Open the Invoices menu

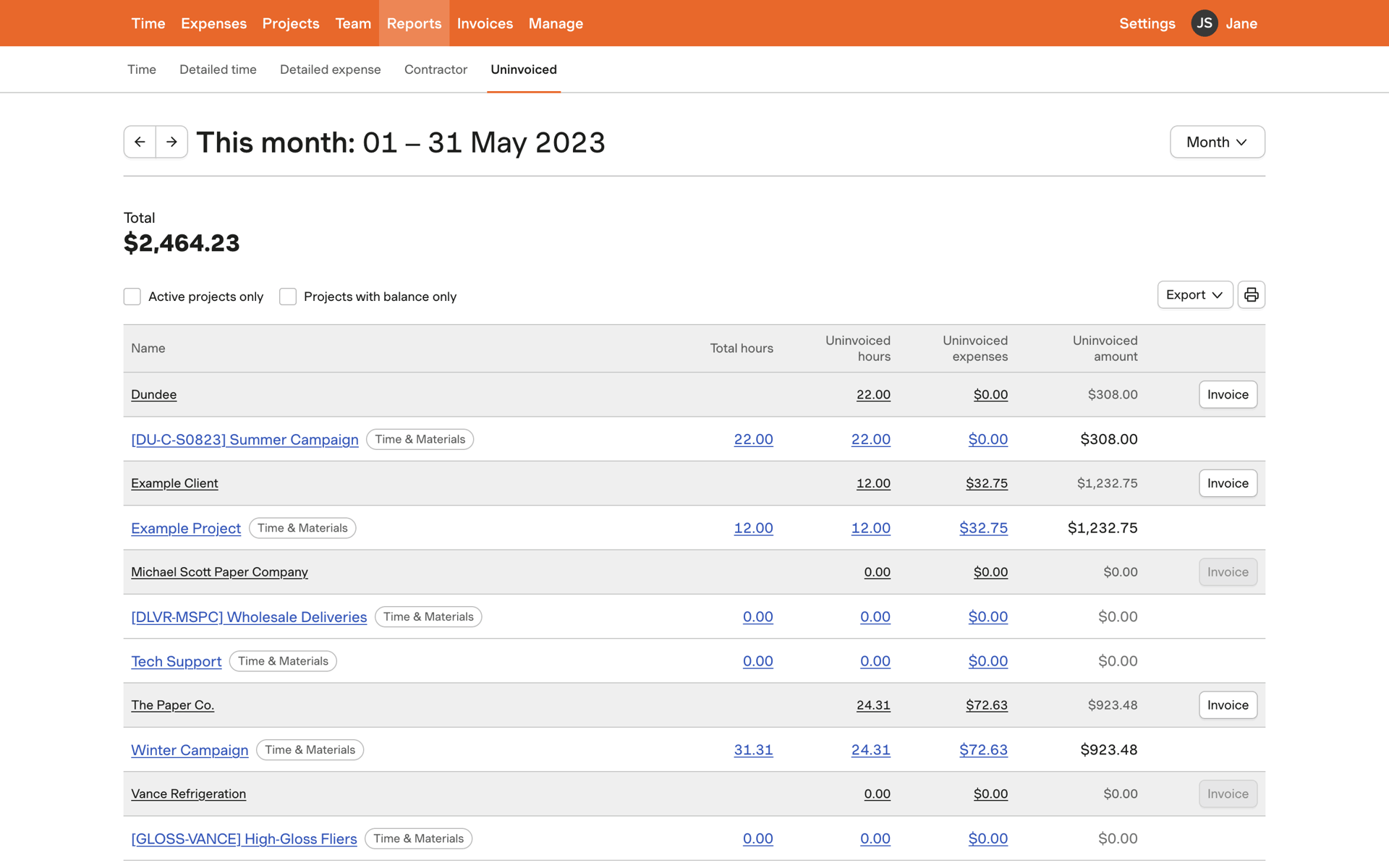[x=485, y=23]
